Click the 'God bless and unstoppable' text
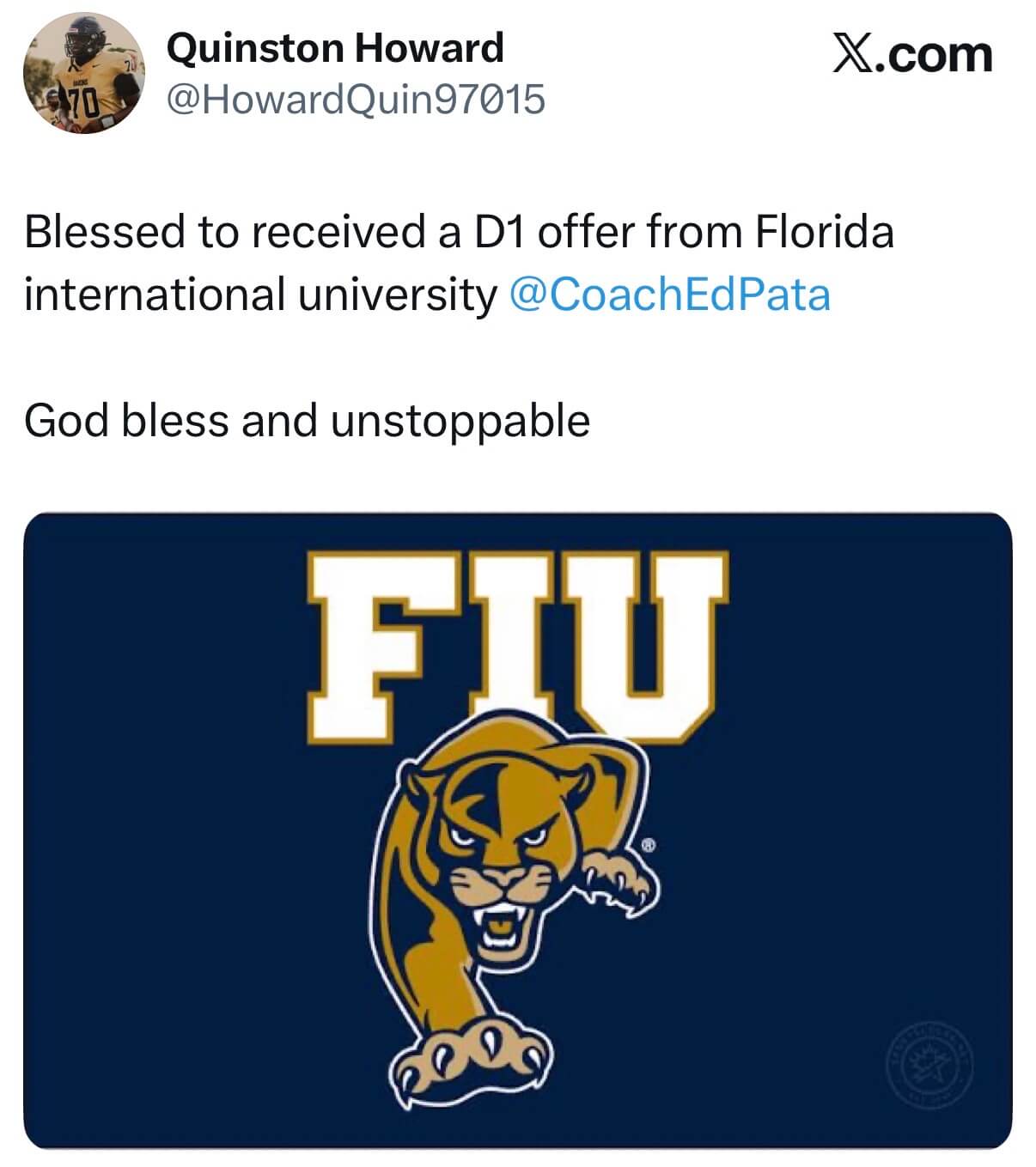Image resolution: width=1036 pixels, height=1167 pixels. [307, 421]
